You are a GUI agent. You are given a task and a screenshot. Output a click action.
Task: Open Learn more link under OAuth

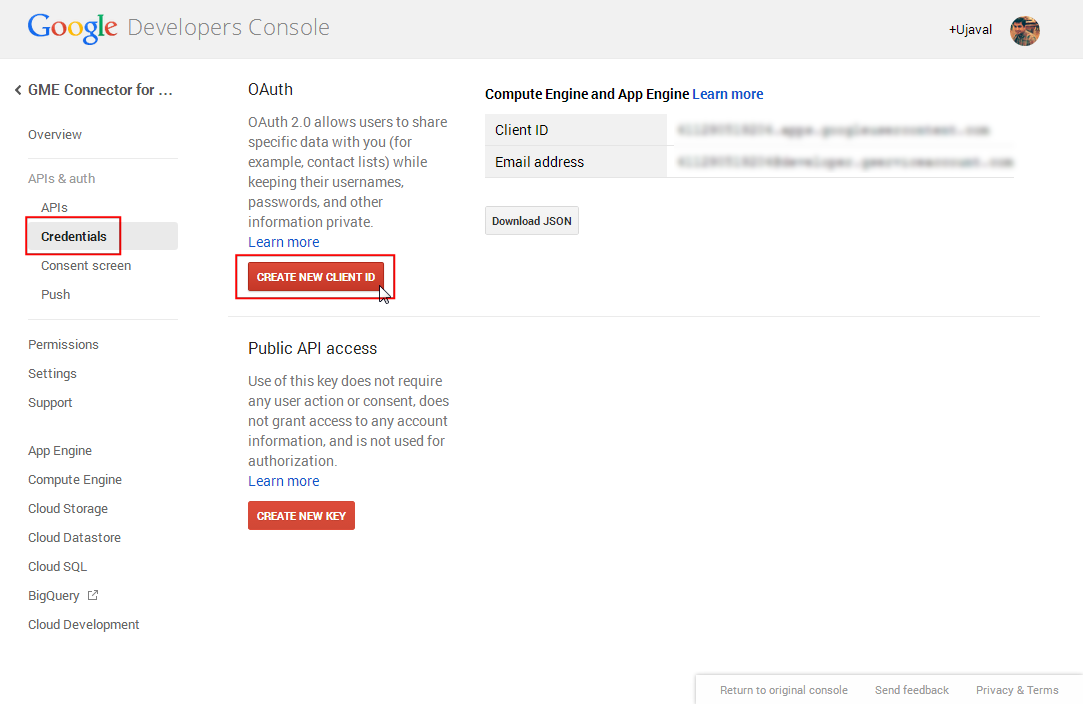tap(284, 242)
